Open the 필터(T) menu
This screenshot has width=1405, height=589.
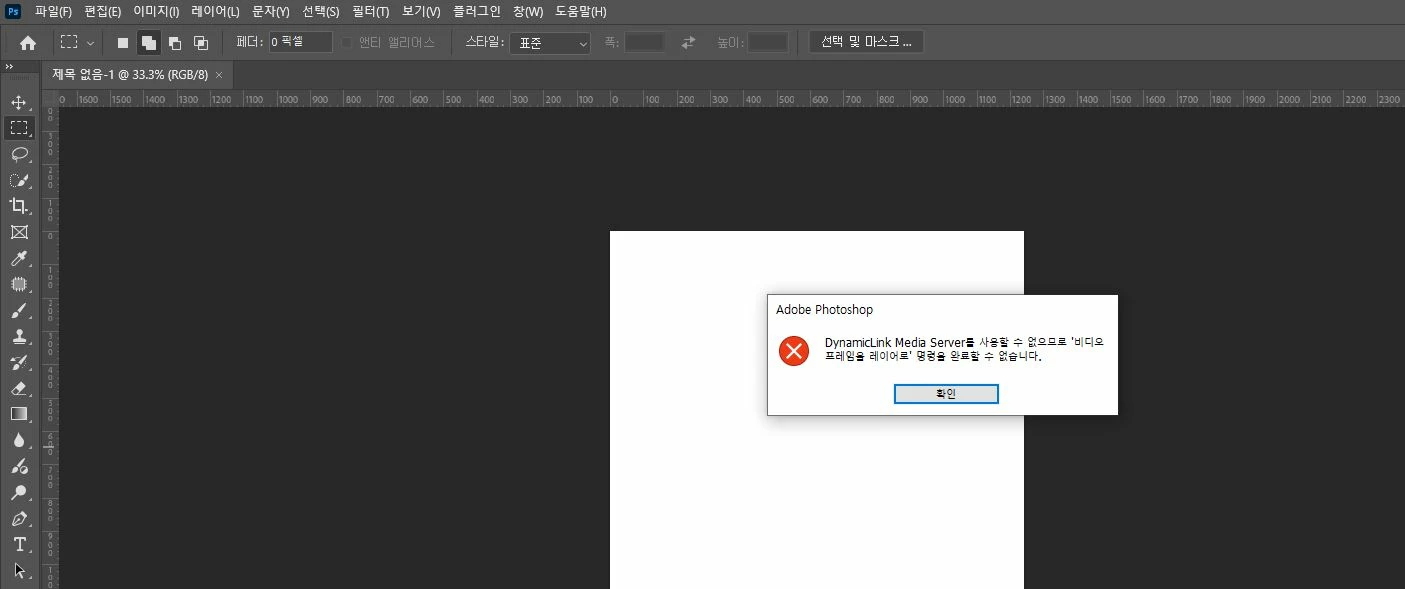click(371, 12)
